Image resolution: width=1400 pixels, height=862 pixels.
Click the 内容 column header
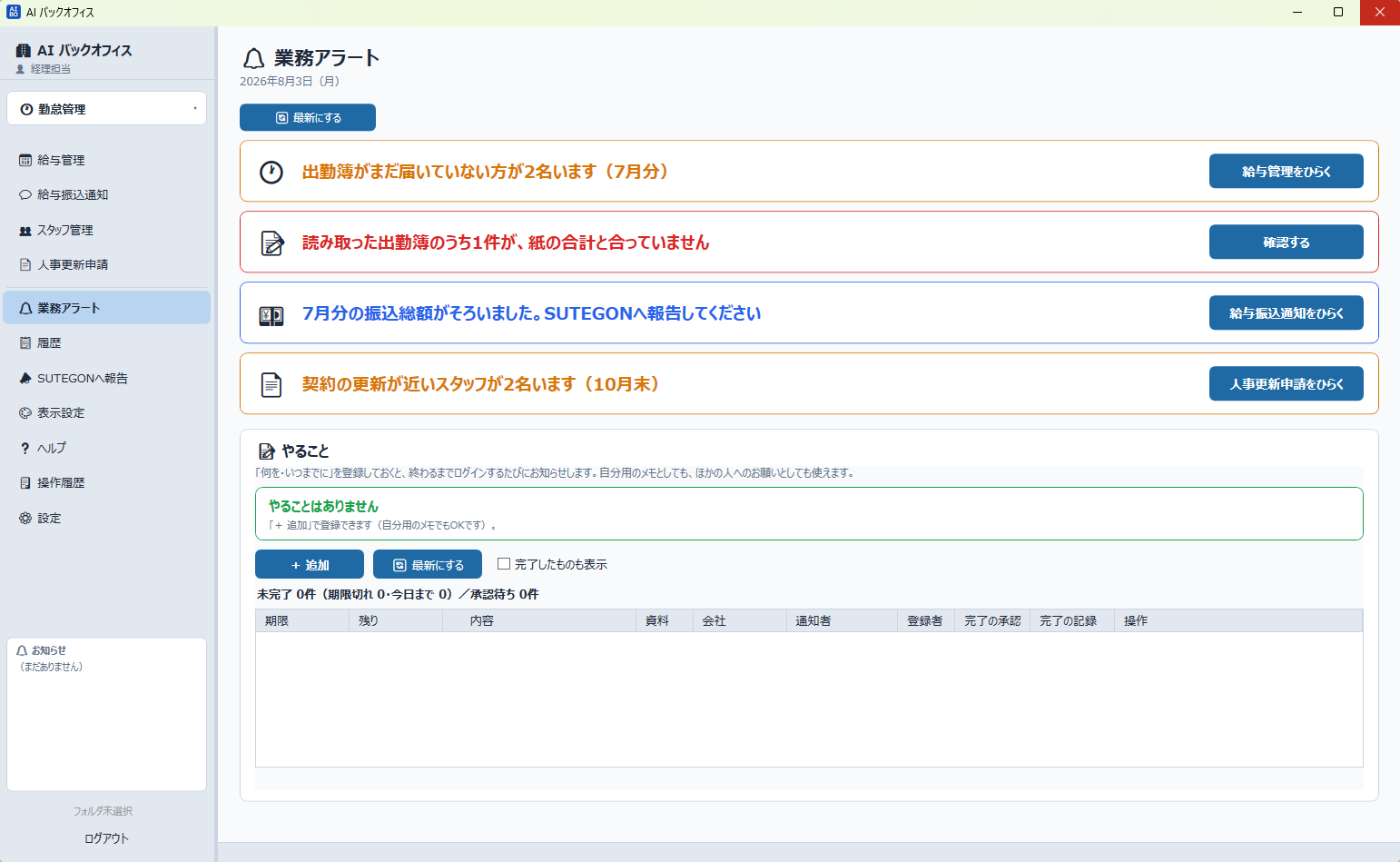(x=539, y=620)
